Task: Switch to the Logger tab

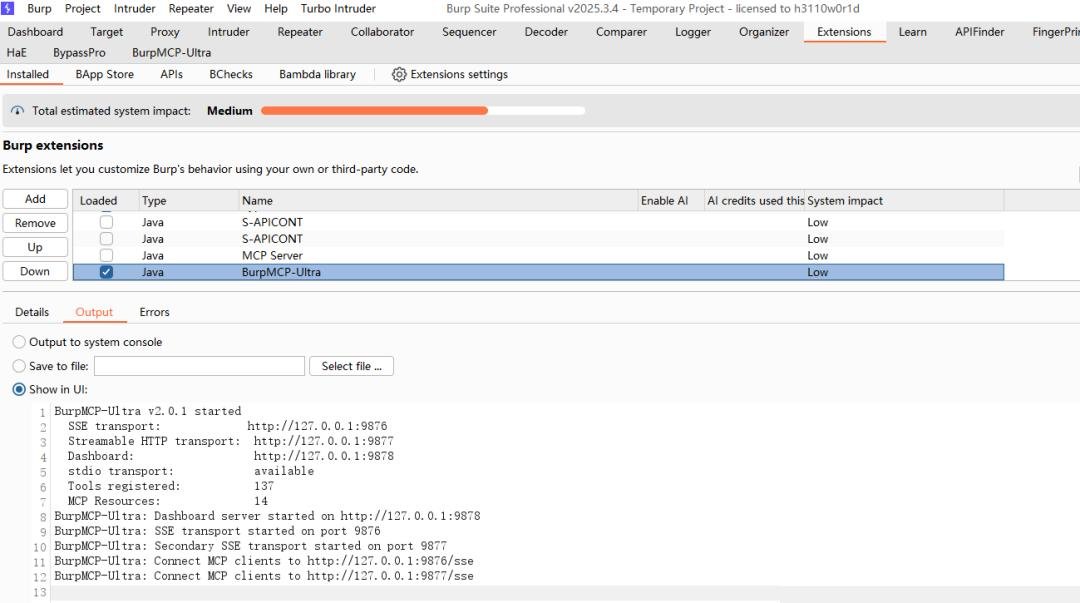Action: point(693,32)
